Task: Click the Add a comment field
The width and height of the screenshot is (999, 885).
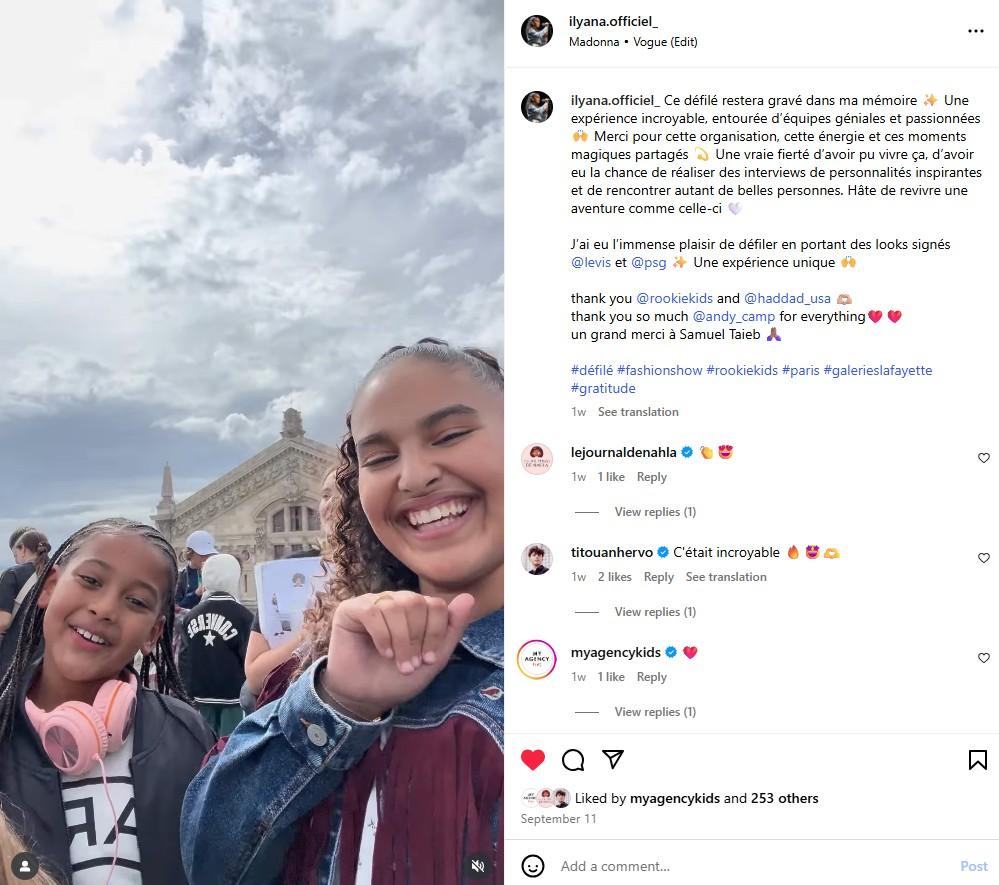Action: pos(755,866)
